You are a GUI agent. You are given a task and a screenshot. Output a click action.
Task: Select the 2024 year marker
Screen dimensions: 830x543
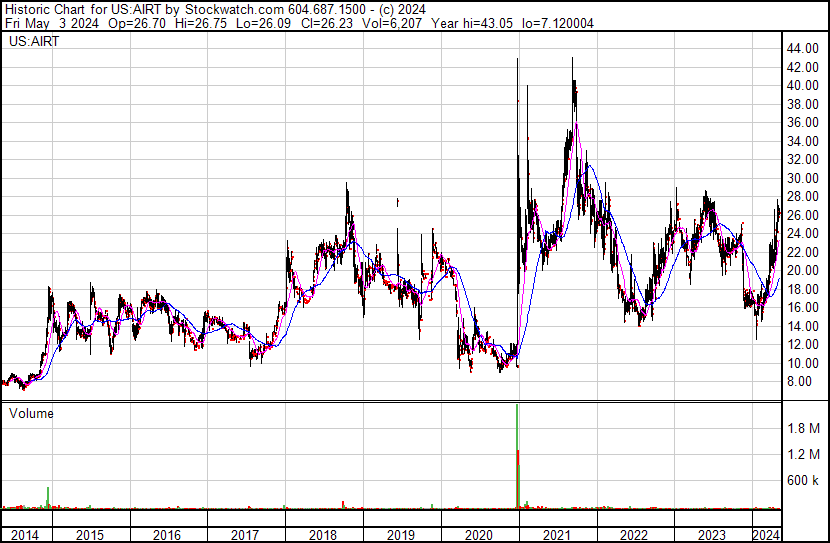point(766,535)
